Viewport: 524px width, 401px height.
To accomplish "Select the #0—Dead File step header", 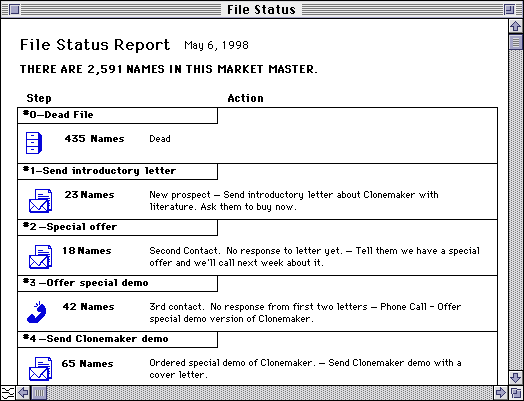I will click(x=117, y=115).
